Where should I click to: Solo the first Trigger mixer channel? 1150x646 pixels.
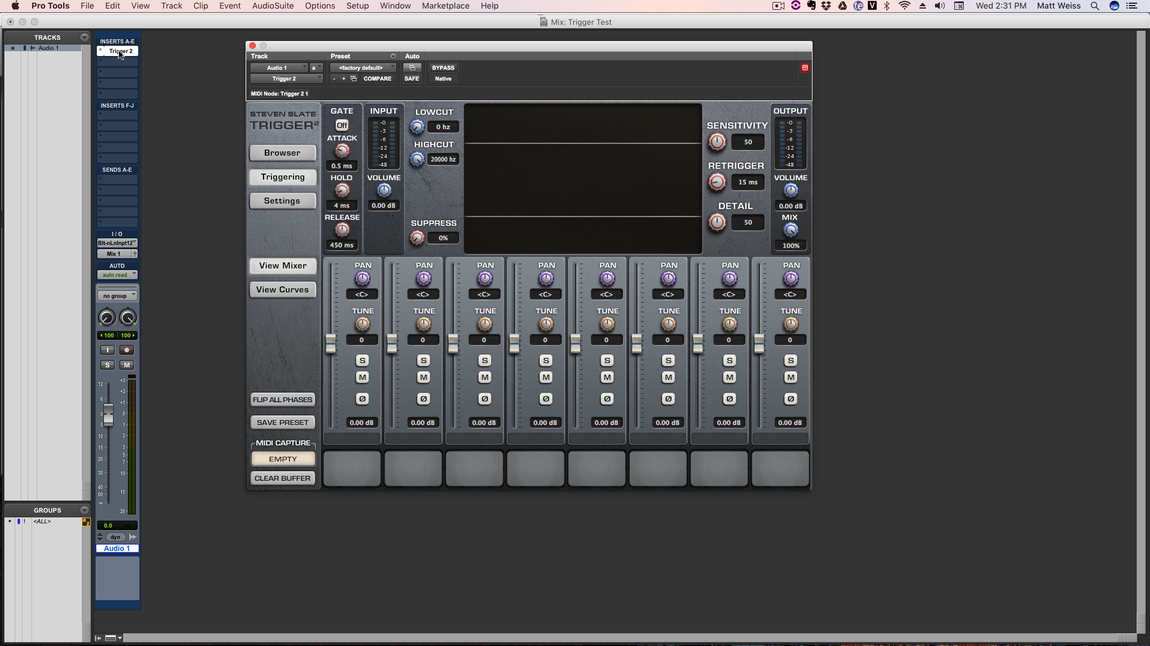tap(362, 360)
